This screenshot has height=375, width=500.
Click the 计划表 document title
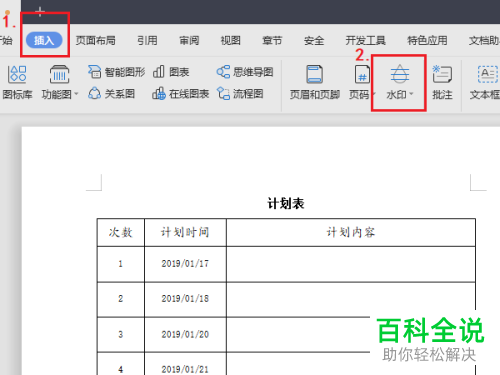point(286,203)
